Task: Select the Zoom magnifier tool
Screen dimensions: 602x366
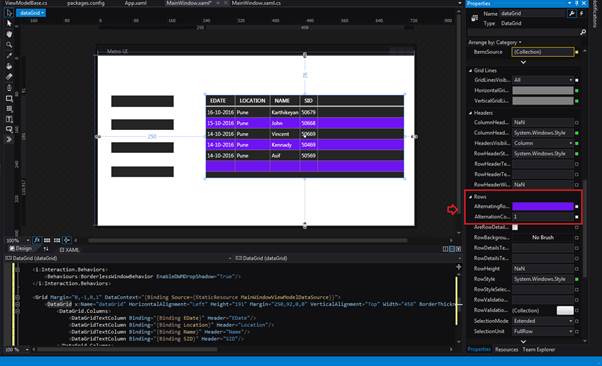Action: tap(9, 45)
